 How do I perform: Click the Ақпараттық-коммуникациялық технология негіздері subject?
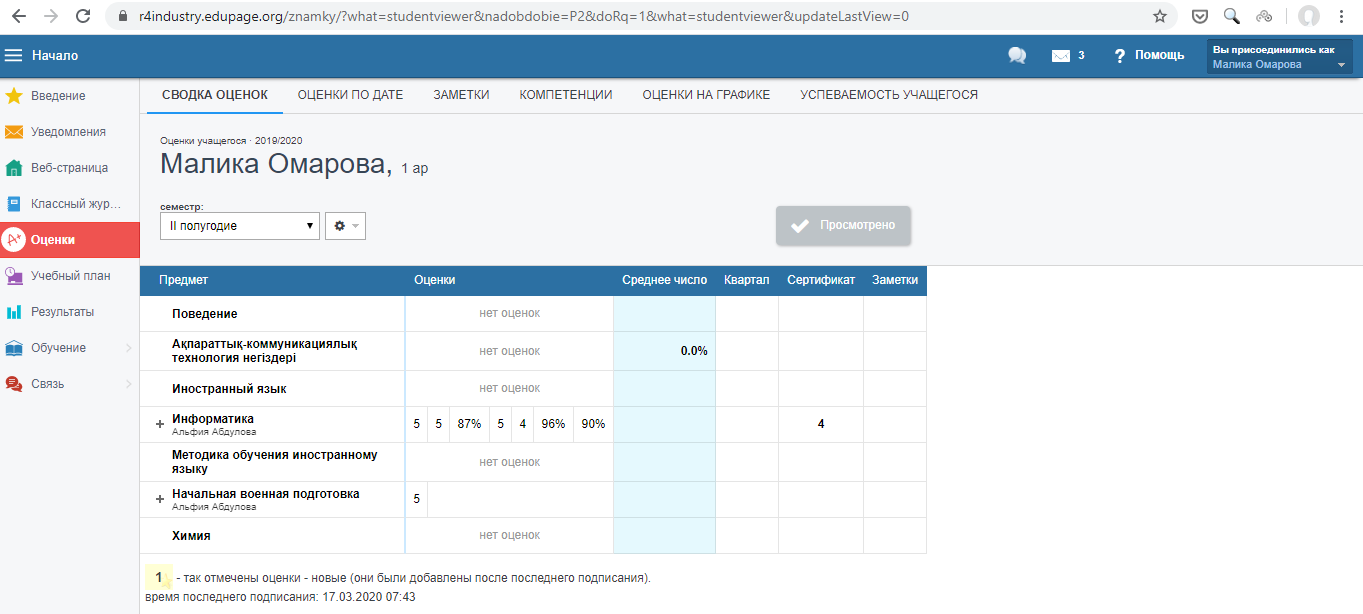[x=265, y=351]
